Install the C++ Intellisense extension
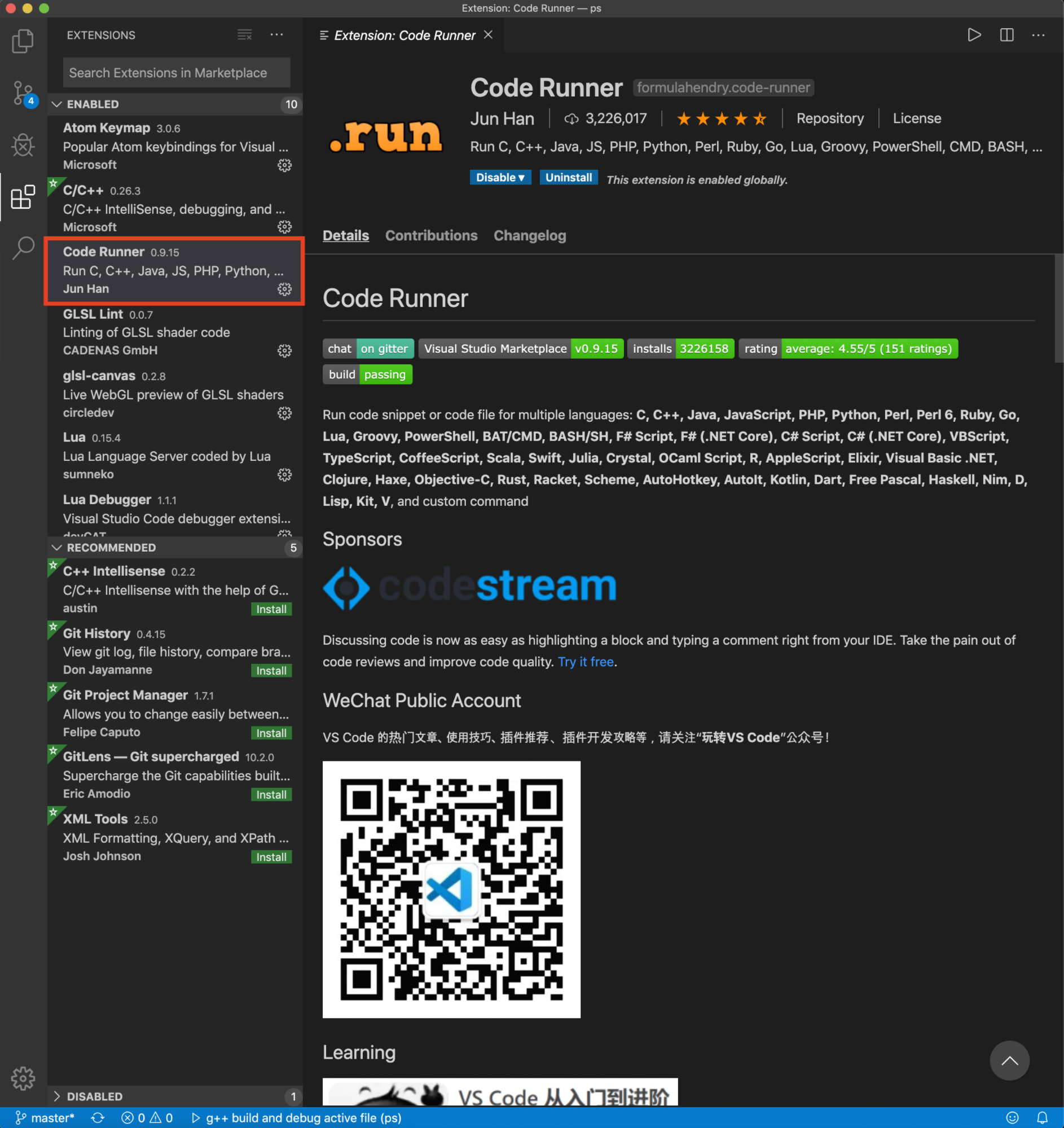This screenshot has width=1064, height=1128. point(271,609)
